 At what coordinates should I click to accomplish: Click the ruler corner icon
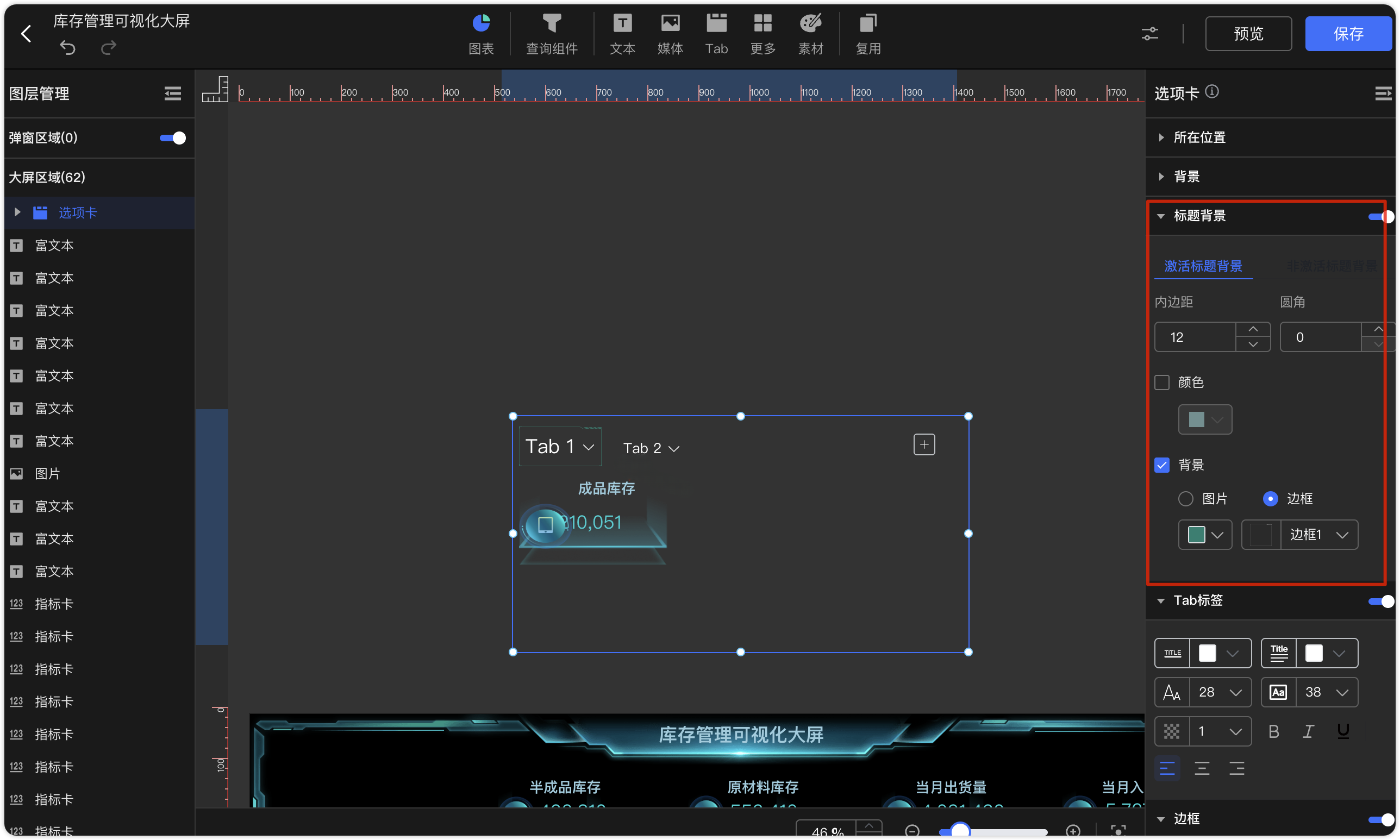click(x=215, y=90)
